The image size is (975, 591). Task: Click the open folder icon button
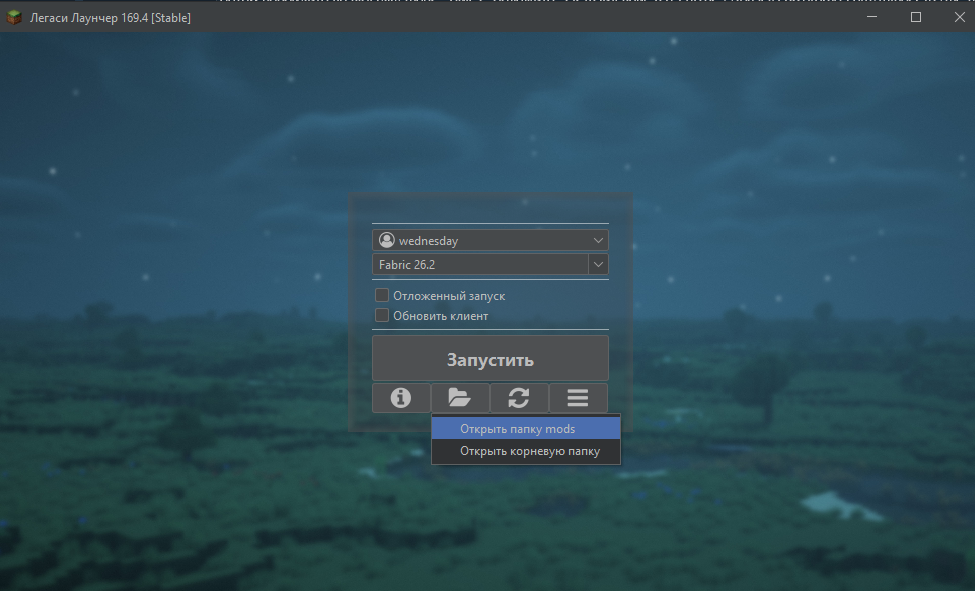(460, 398)
